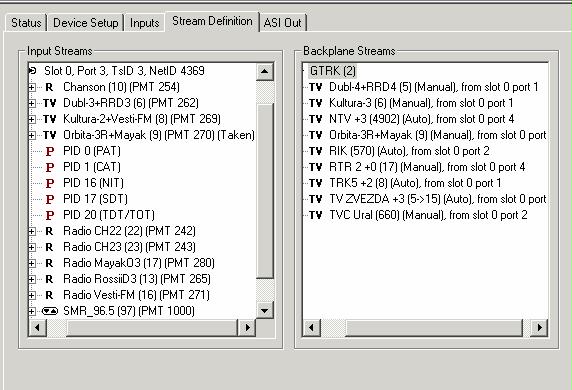Click Input Streams horizontal scrollbar thumb
Viewport: 572px width, 390px height.
[152, 328]
